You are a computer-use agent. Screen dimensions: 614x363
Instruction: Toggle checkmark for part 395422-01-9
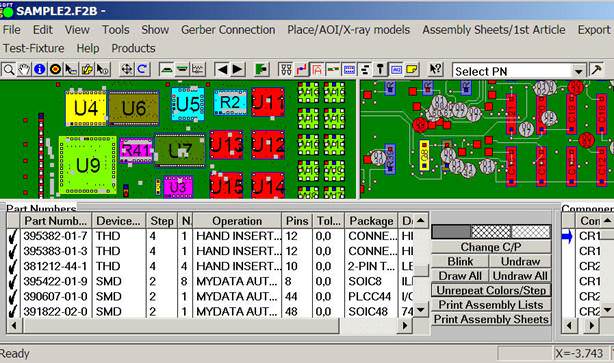(x=13, y=282)
